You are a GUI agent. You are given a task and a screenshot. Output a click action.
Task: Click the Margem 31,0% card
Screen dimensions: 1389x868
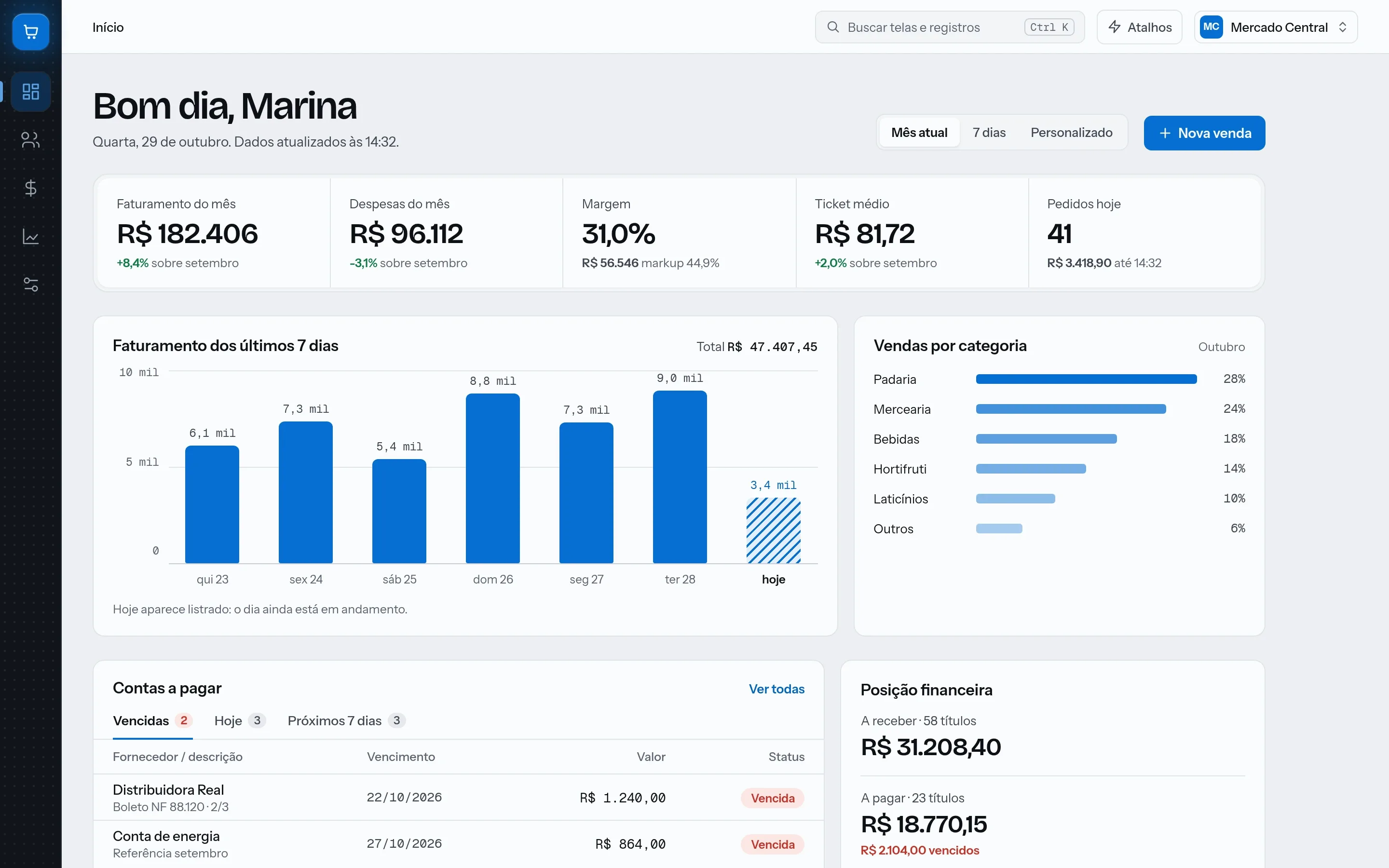680,232
